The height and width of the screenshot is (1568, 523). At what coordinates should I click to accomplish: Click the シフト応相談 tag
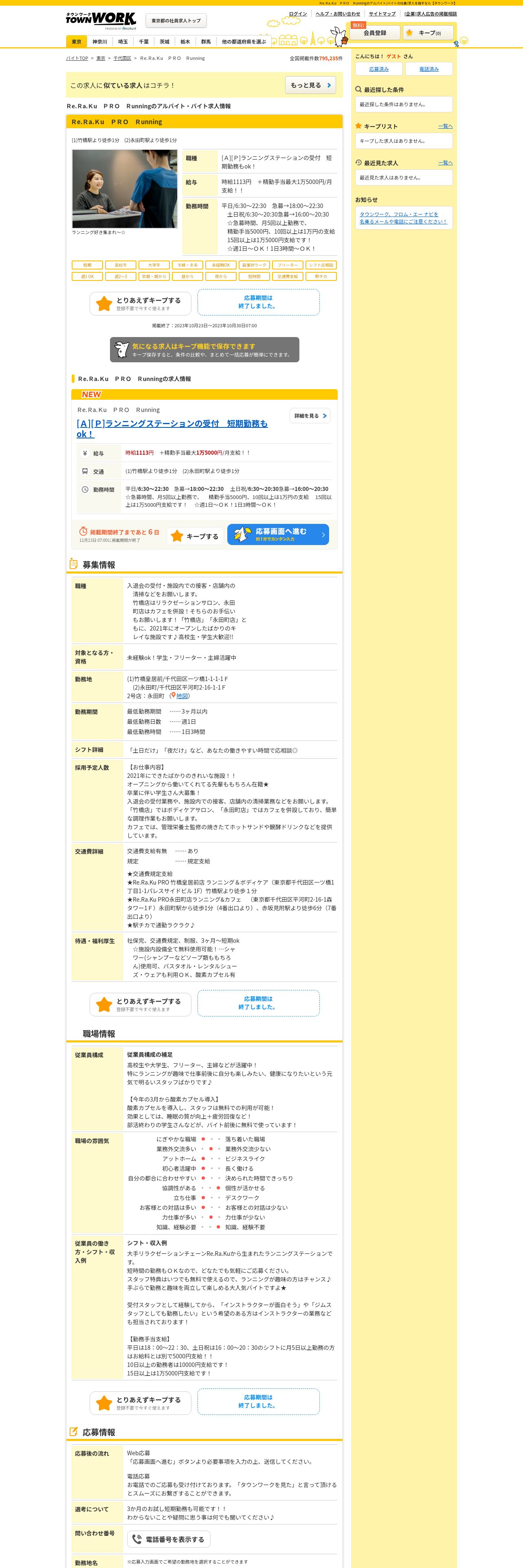321,265
